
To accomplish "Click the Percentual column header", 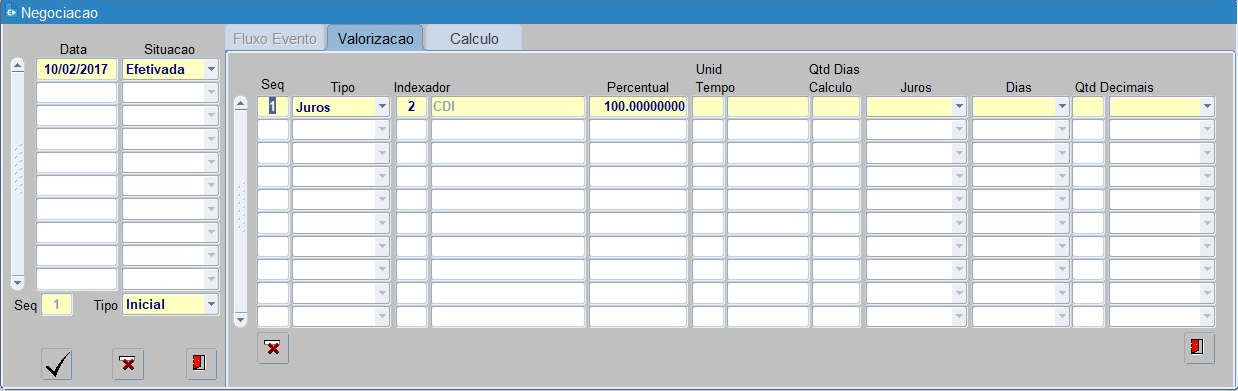I will (x=637, y=87).
